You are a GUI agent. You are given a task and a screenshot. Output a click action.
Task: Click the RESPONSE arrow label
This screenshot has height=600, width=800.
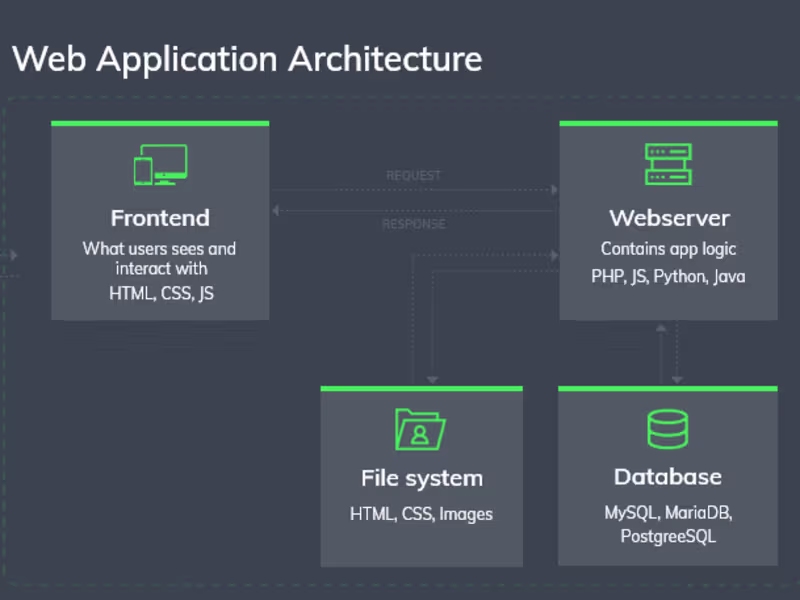pyautogui.click(x=414, y=224)
